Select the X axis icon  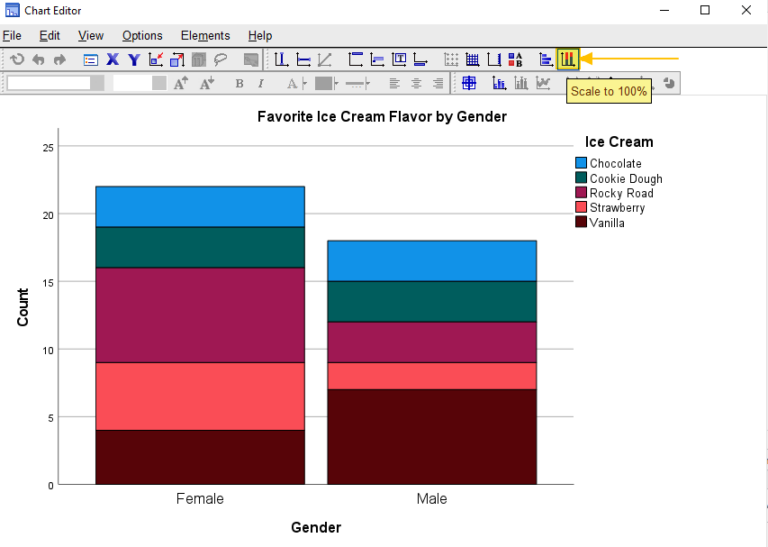(x=113, y=60)
